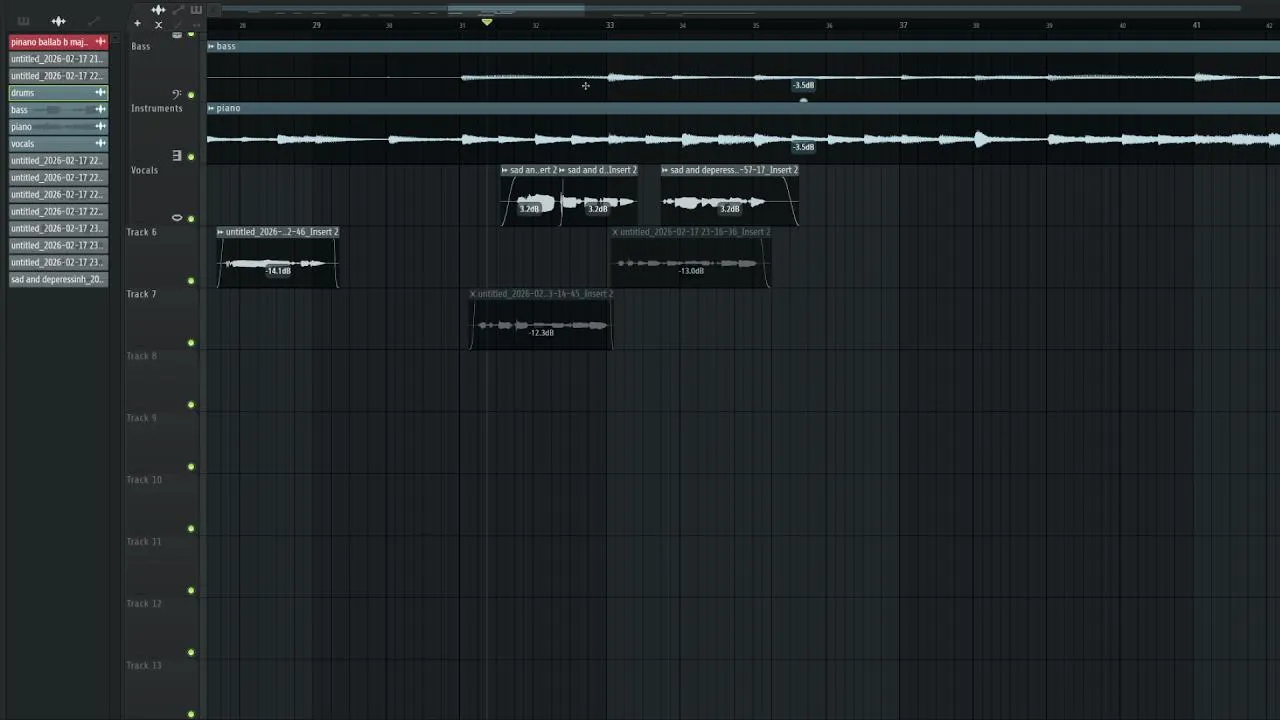Click the piano keys icon in playlist header
Screen dimensions: 1280x720
[x=196, y=10]
